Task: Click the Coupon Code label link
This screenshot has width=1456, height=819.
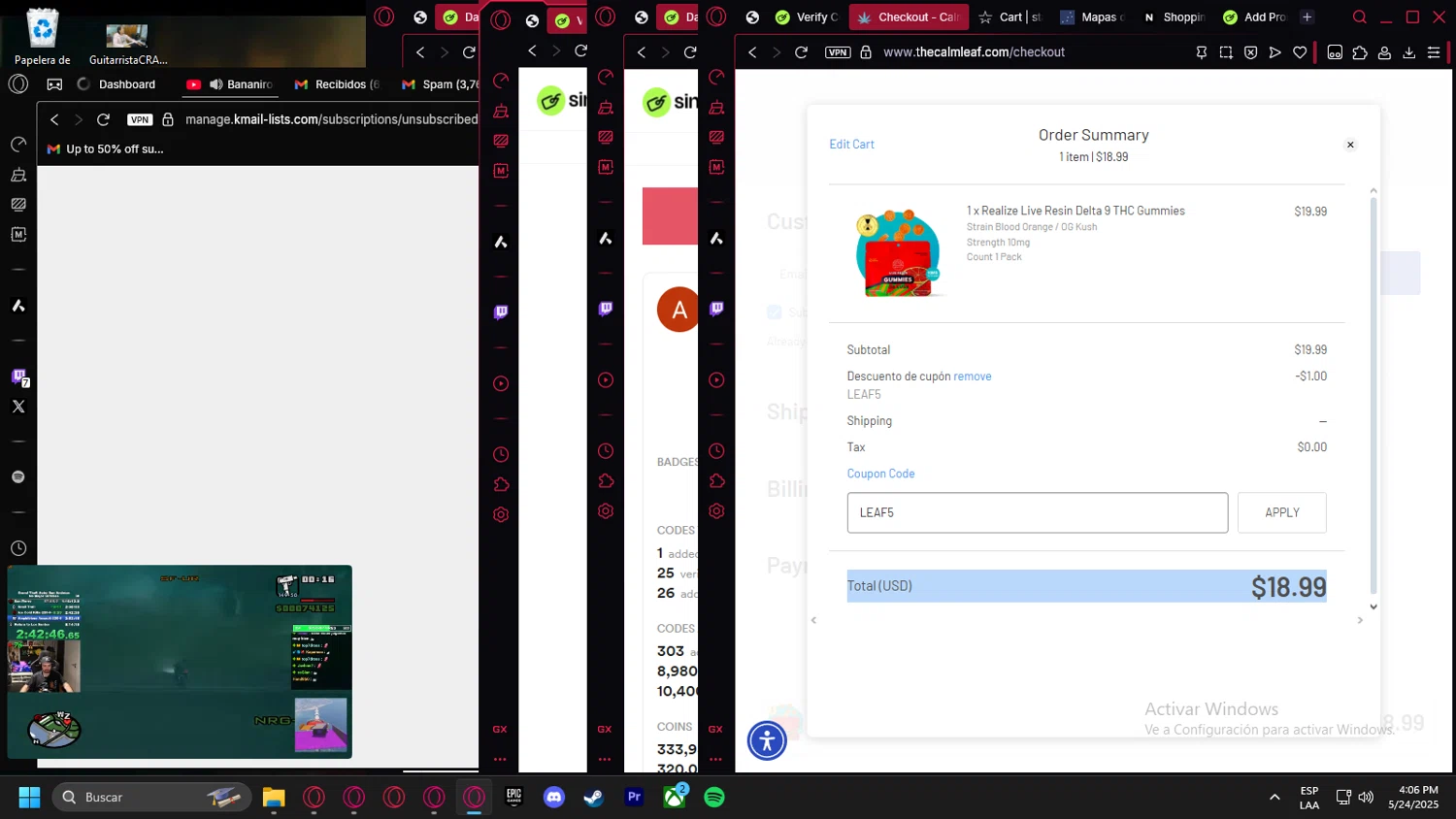Action: tap(880, 474)
